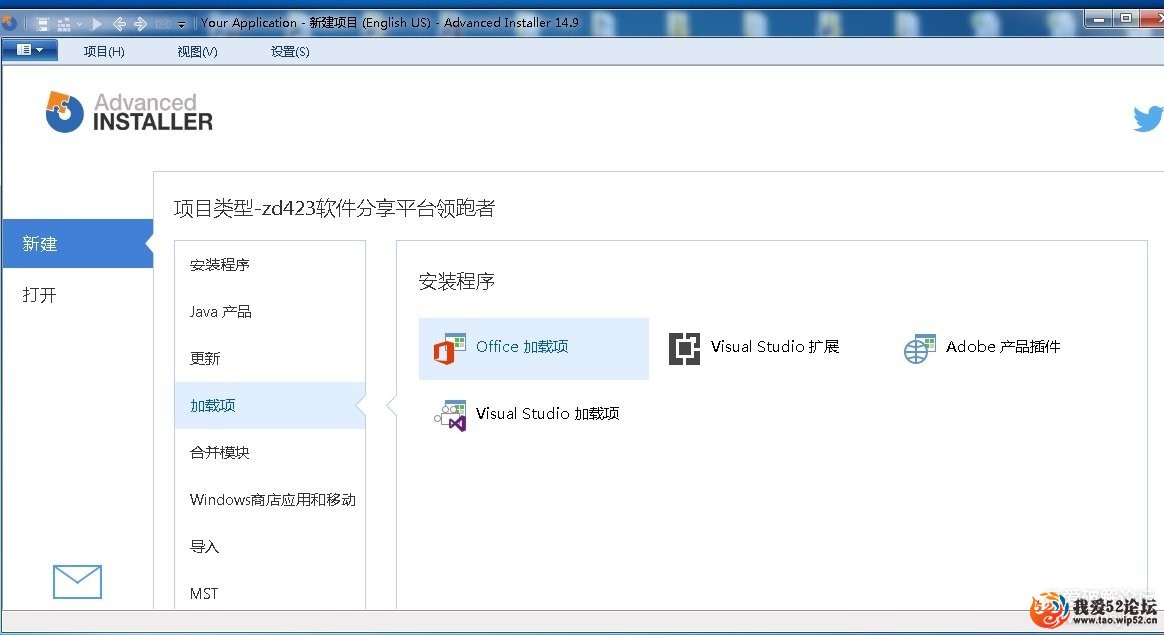Open the 视图(V) ribbon tab
This screenshot has height=635, width=1164.
[197, 51]
